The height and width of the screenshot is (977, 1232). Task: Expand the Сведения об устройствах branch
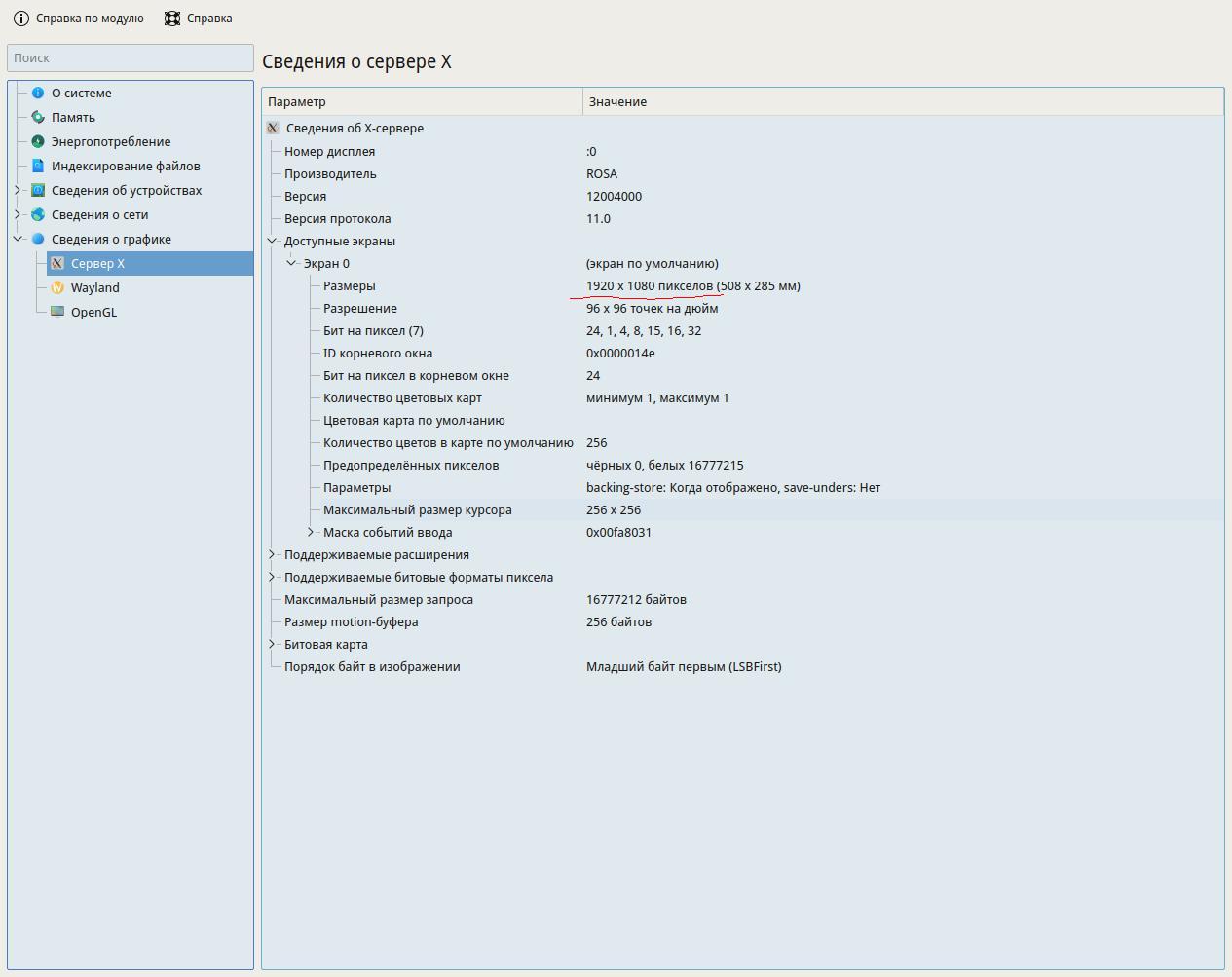pos(18,190)
